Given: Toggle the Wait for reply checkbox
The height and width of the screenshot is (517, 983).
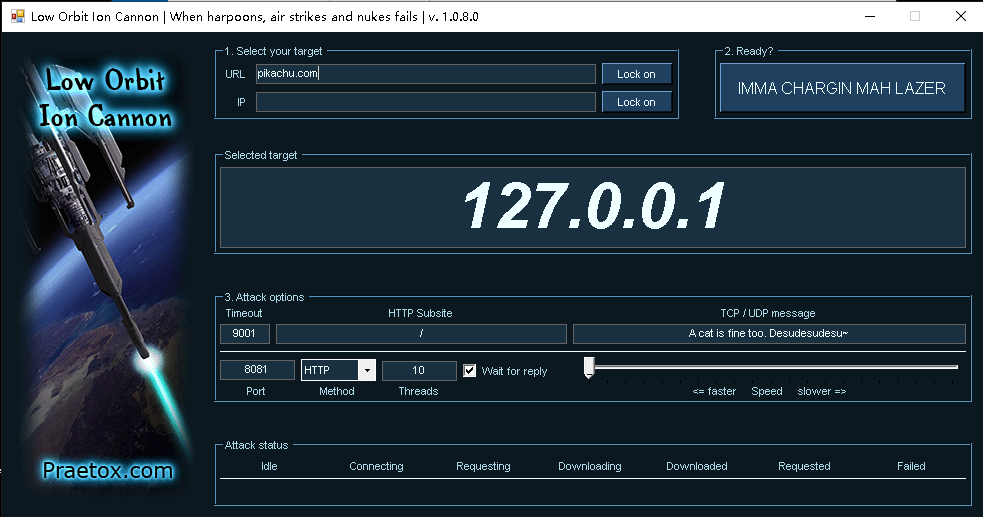Looking at the screenshot, I should [469, 371].
